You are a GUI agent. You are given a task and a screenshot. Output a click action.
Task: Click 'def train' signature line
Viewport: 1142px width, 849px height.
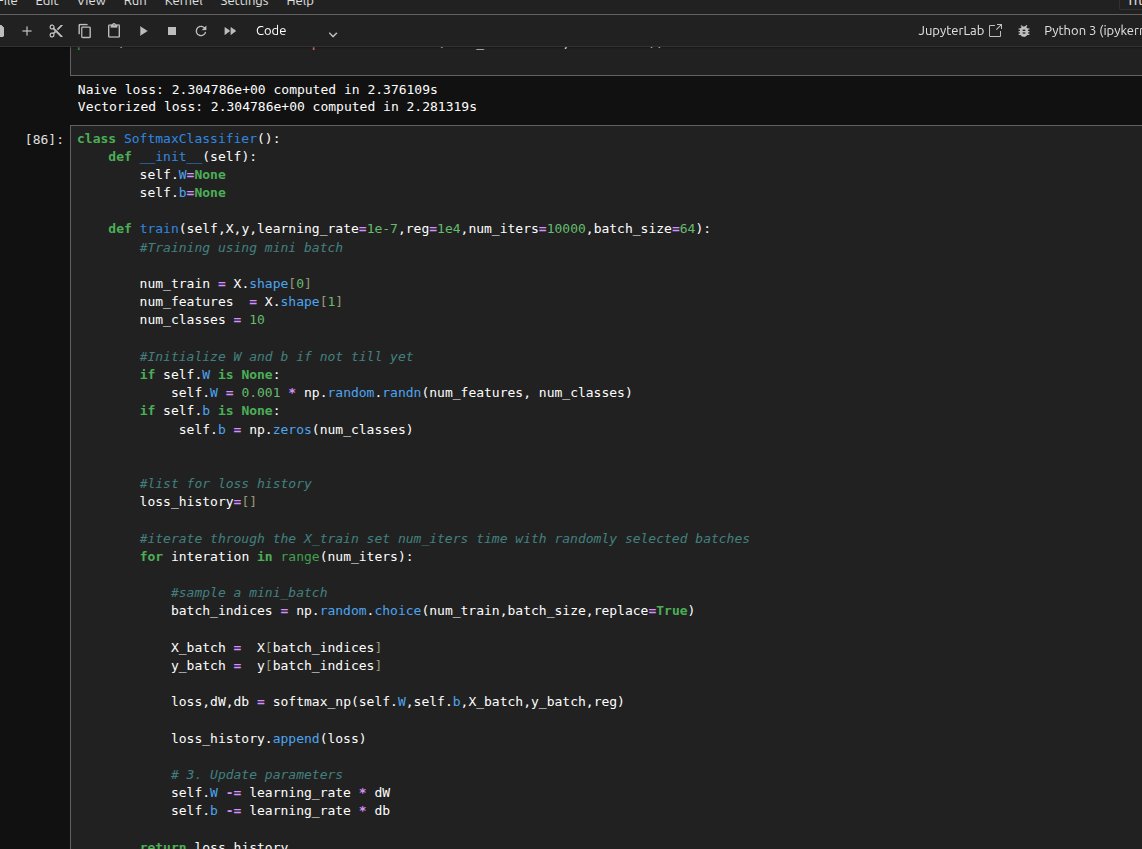409,229
